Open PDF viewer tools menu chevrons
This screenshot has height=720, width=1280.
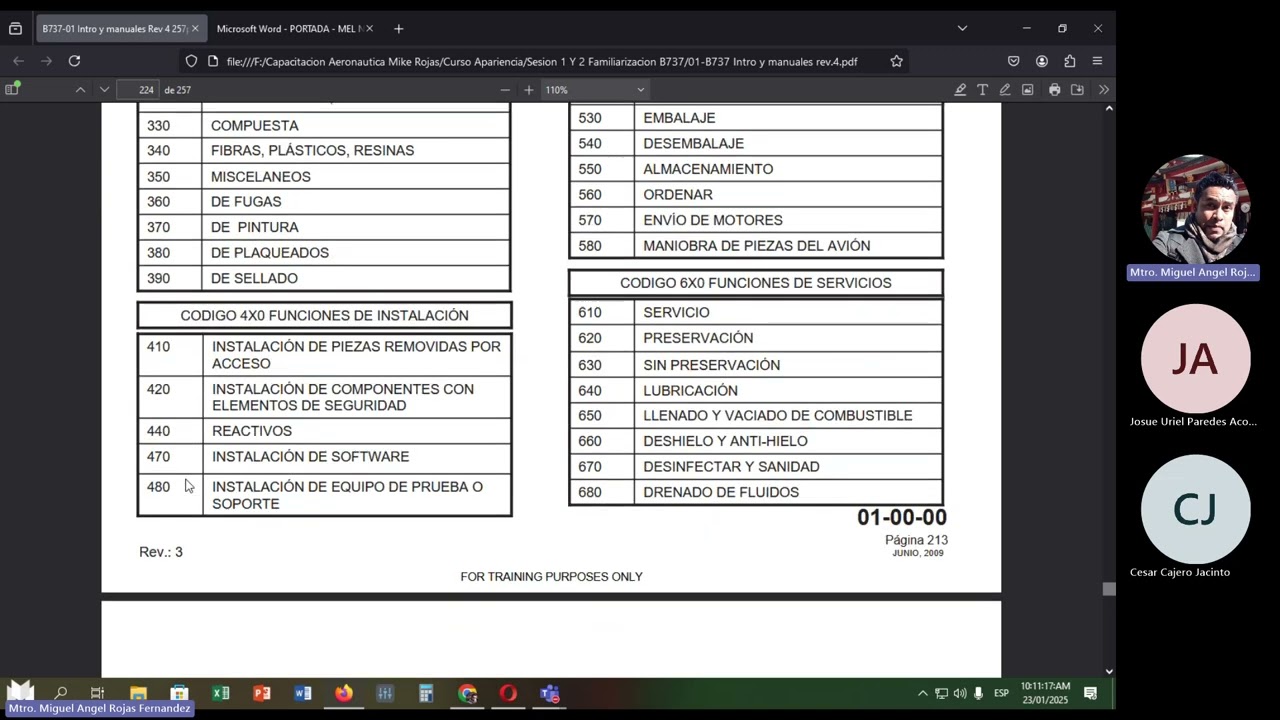pyautogui.click(x=1104, y=90)
